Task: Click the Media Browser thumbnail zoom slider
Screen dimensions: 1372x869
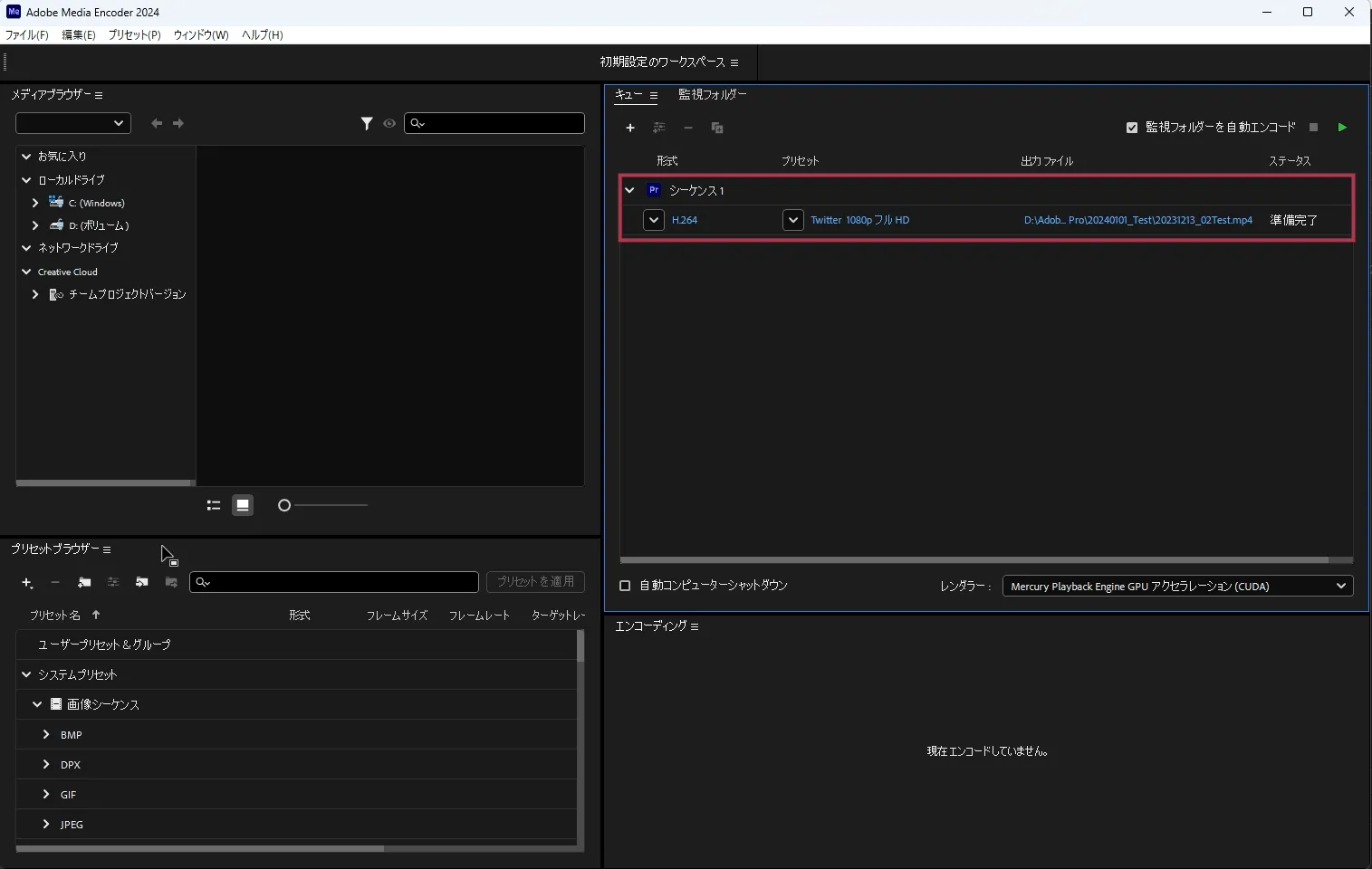Action: [x=323, y=505]
